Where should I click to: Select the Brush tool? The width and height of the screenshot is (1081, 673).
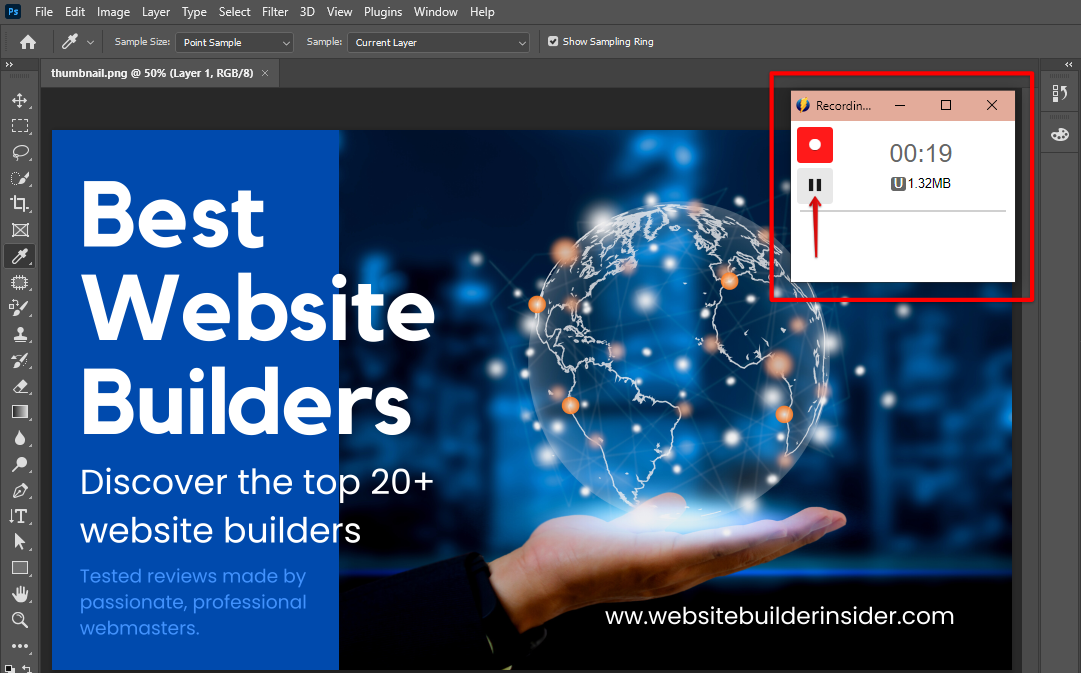(20, 308)
